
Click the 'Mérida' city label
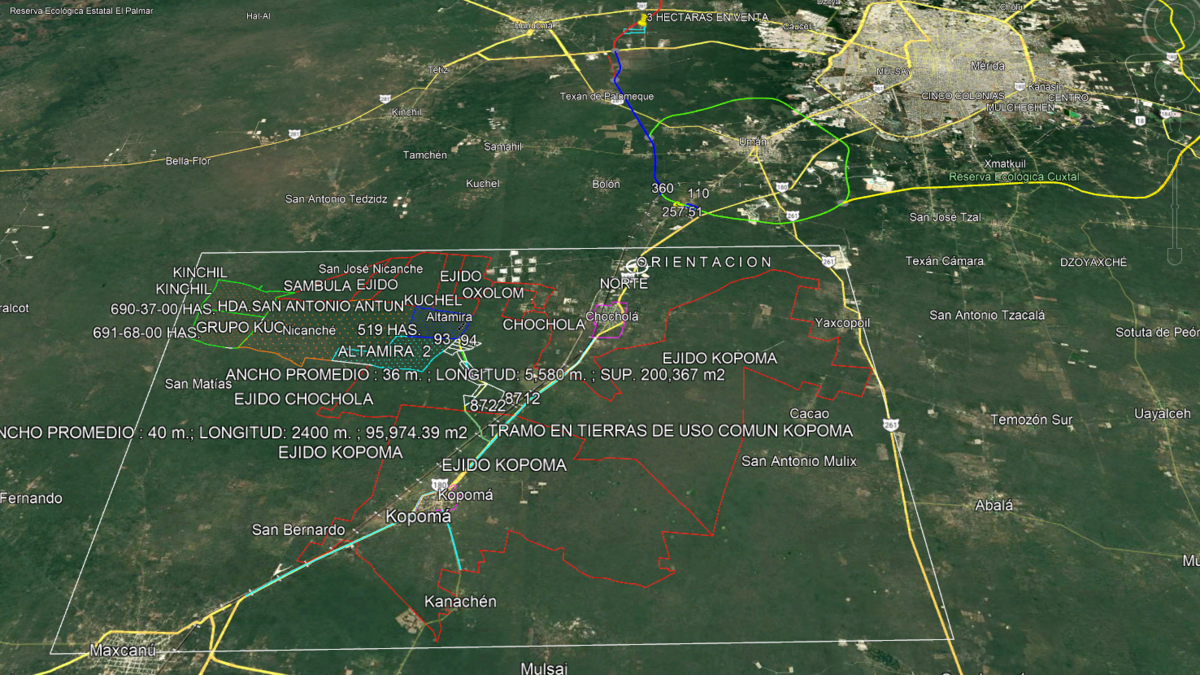(x=987, y=65)
